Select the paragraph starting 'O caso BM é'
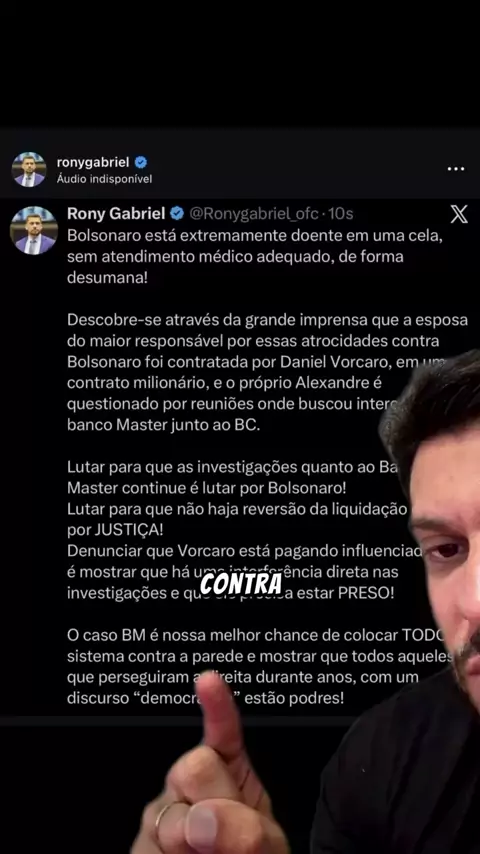The image size is (480, 854). tap(260, 667)
